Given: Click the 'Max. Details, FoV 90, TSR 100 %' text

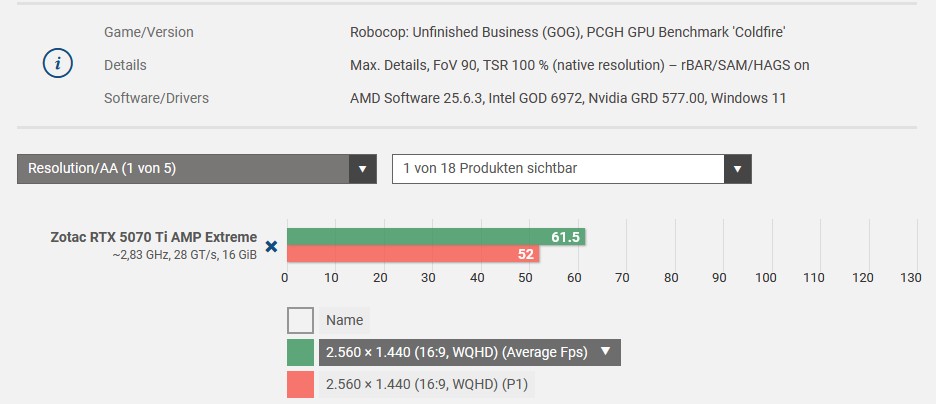Looking at the screenshot, I should coord(449,65).
